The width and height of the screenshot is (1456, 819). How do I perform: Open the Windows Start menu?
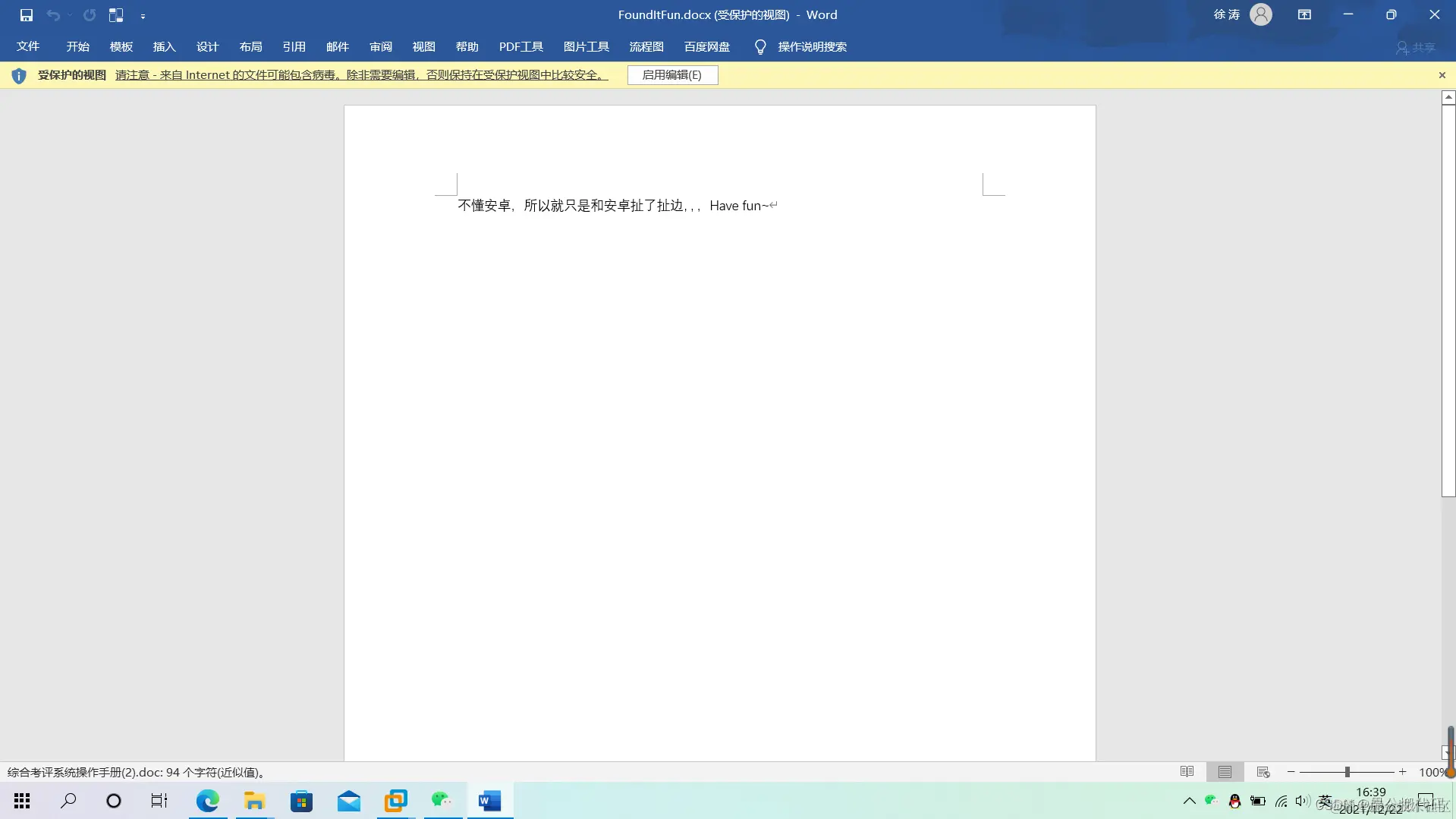23,801
